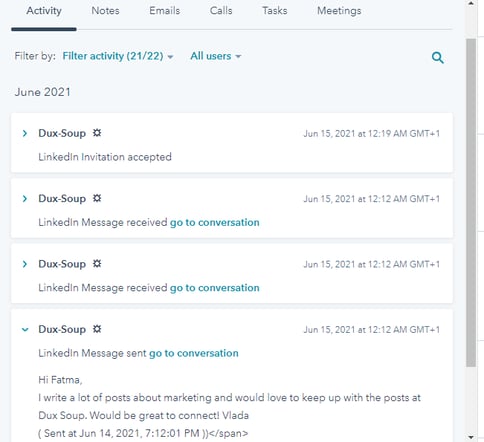The width and height of the screenshot is (484, 442).
Task: Open the Filter activity (21/22) dropdown
Action: click(118, 56)
